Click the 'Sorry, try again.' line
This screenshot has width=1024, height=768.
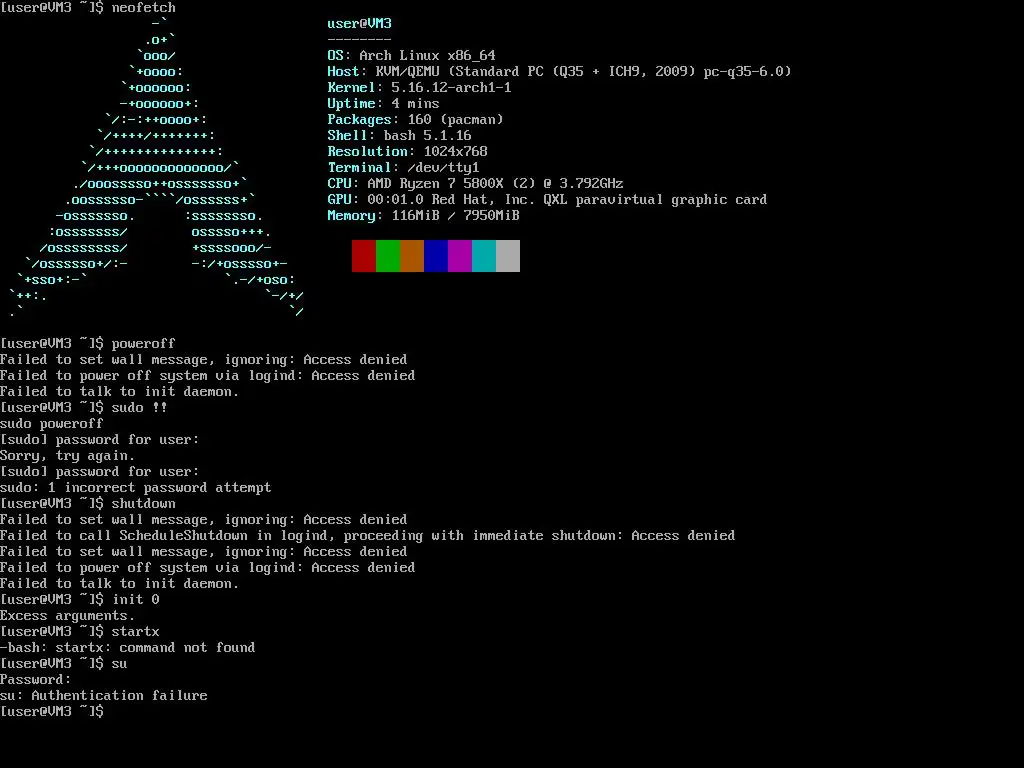coord(67,456)
